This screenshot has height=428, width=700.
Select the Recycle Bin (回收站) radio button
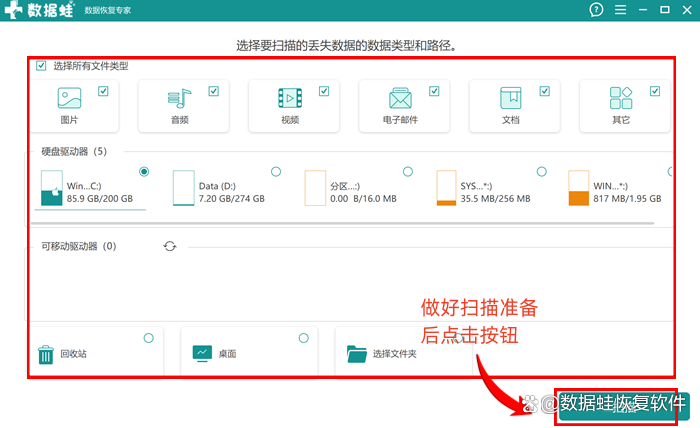149,338
